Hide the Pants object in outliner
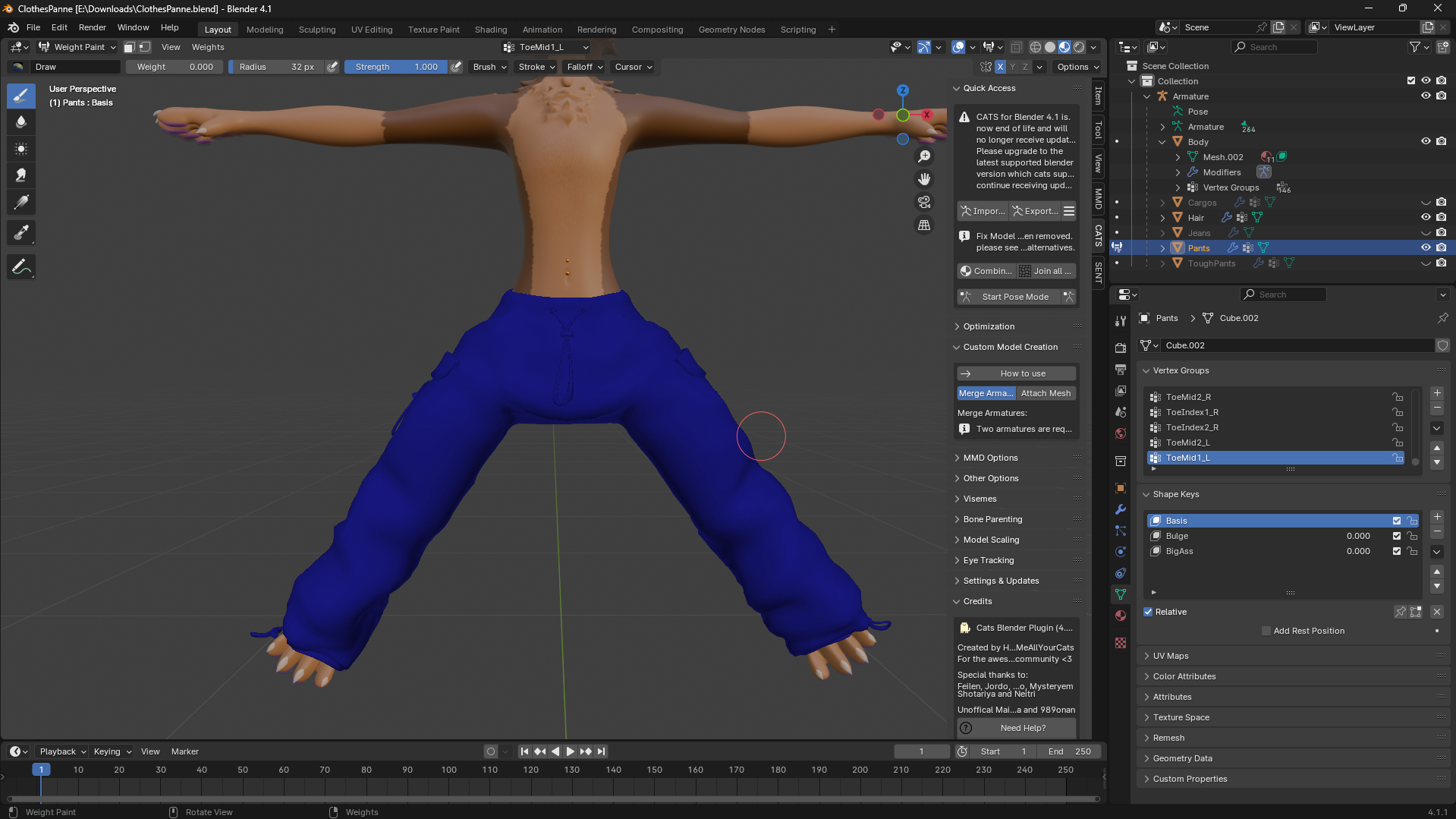 pos(1426,247)
